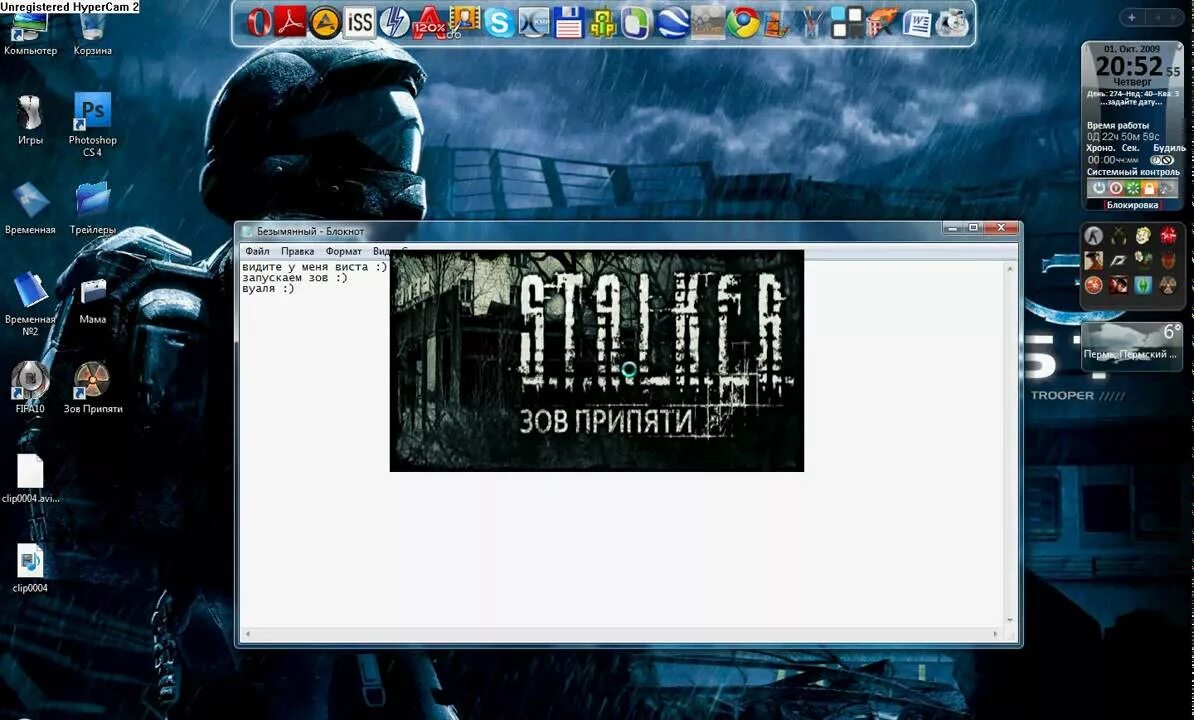The image size is (1194, 720).
Task: Open Microsoft Word from the dock
Action: coord(916,23)
